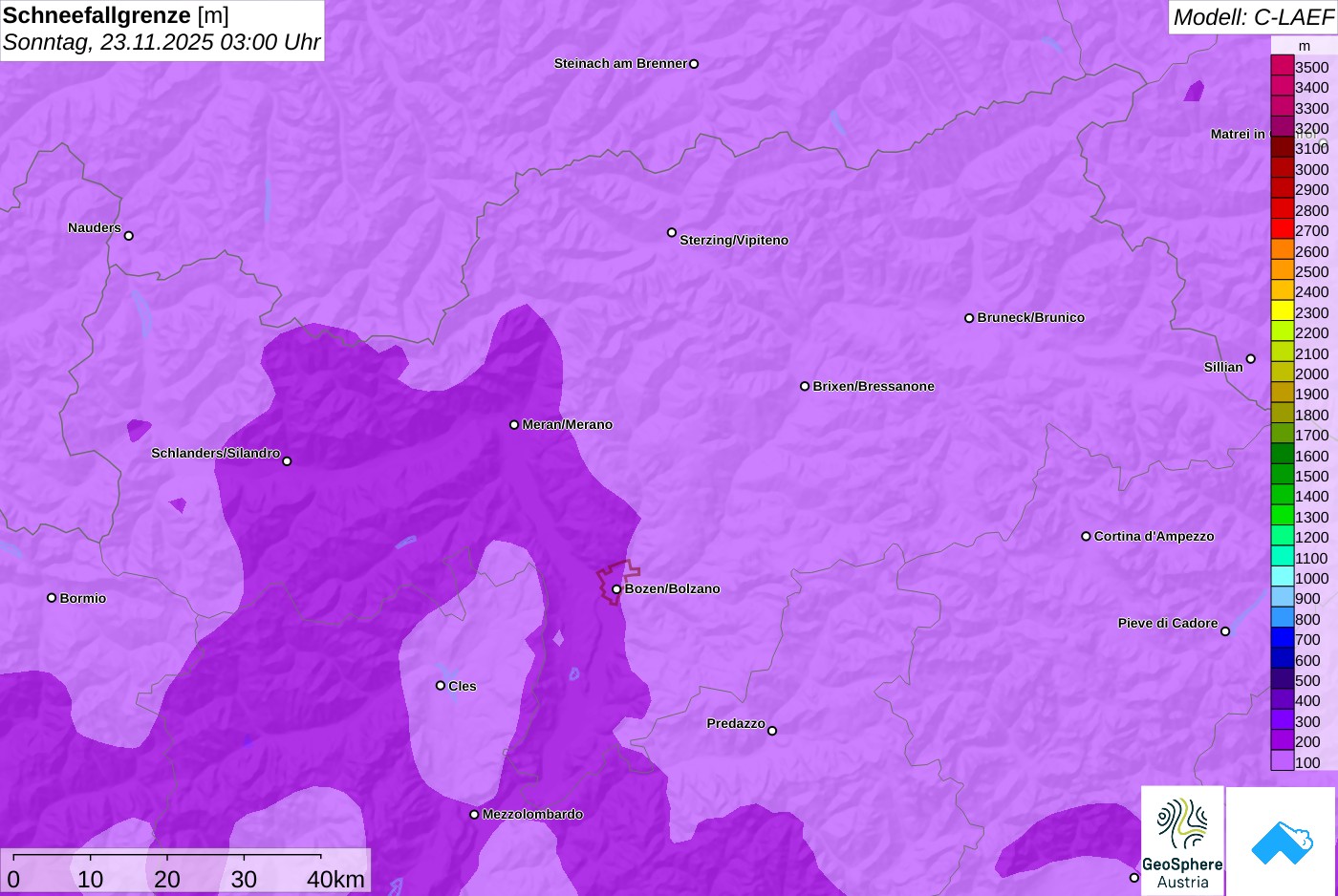
Task: Click the unlabeled marker beside the GeoSphere logo
Action: point(1134,878)
